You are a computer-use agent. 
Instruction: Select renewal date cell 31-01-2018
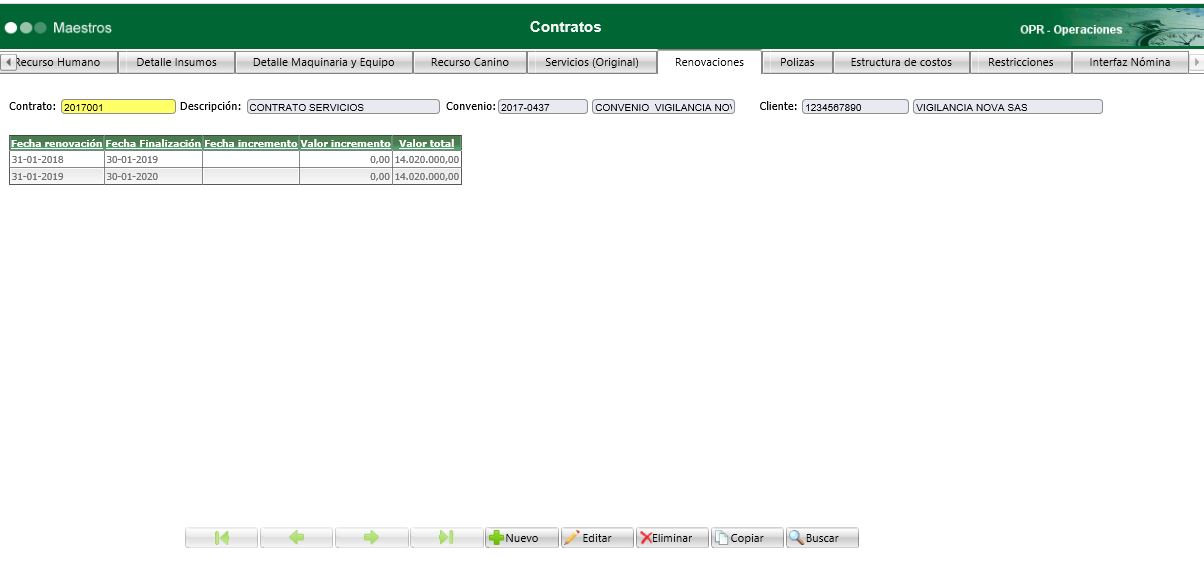pos(57,160)
